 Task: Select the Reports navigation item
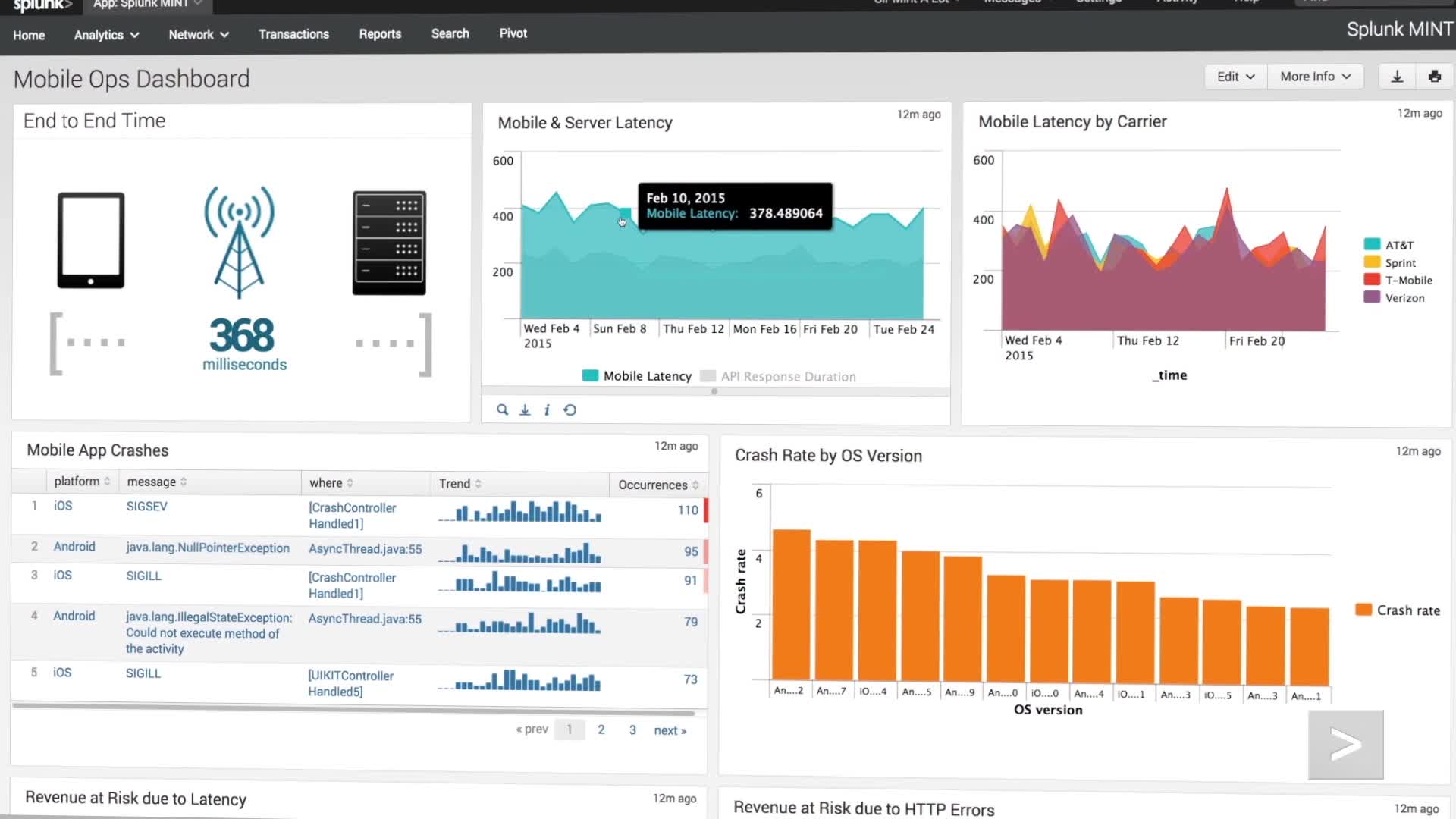click(x=380, y=34)
